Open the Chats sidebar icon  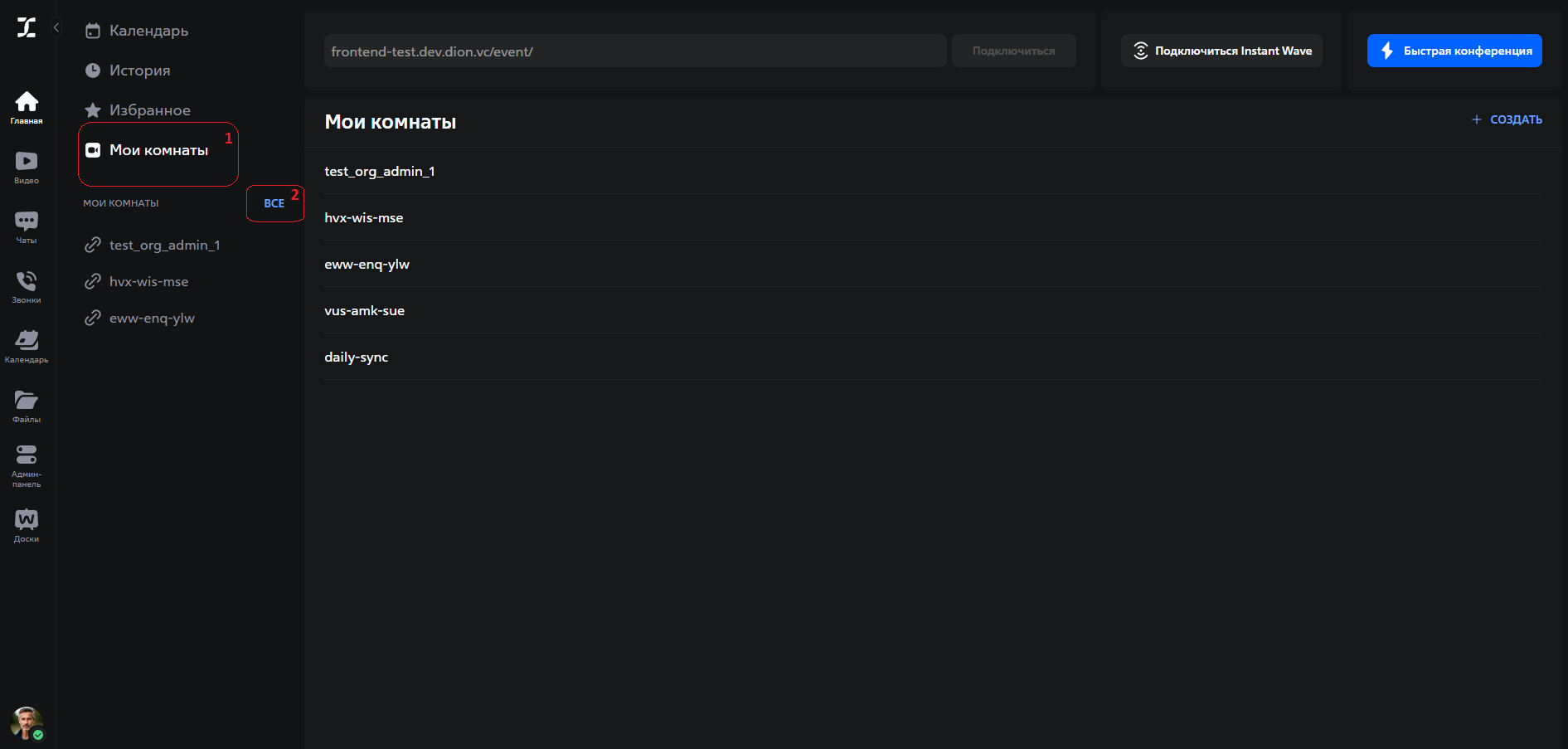[x=27, y=226]
